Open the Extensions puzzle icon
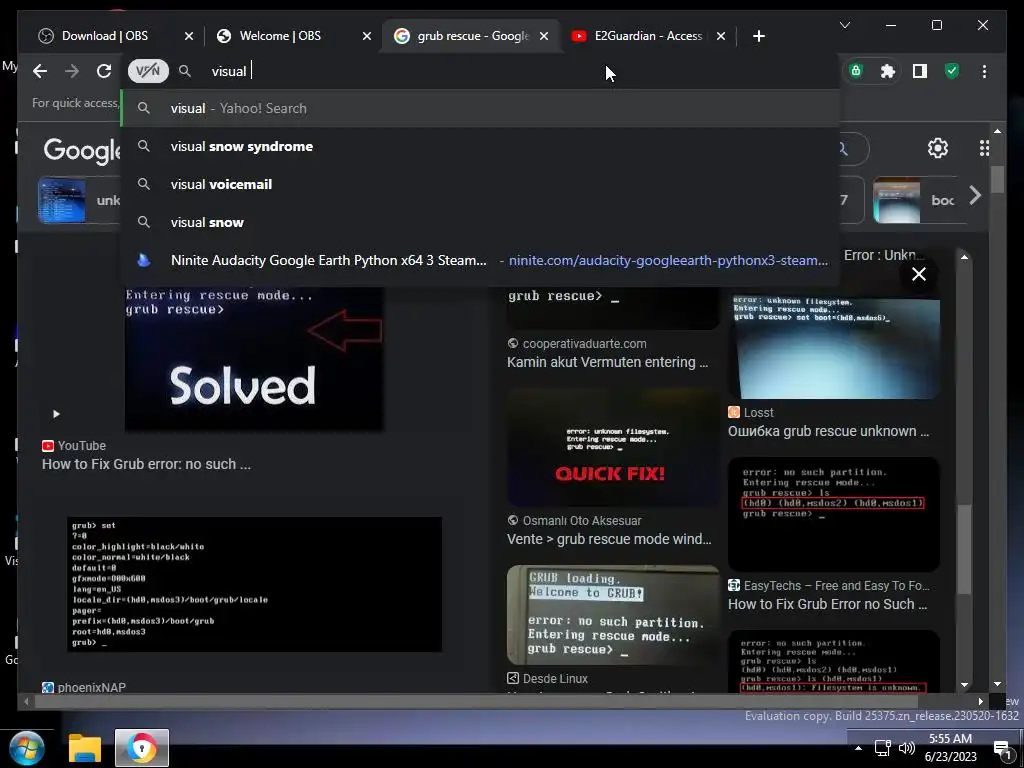The width and height of the screenshot is (1024, 768). point(888,71)
